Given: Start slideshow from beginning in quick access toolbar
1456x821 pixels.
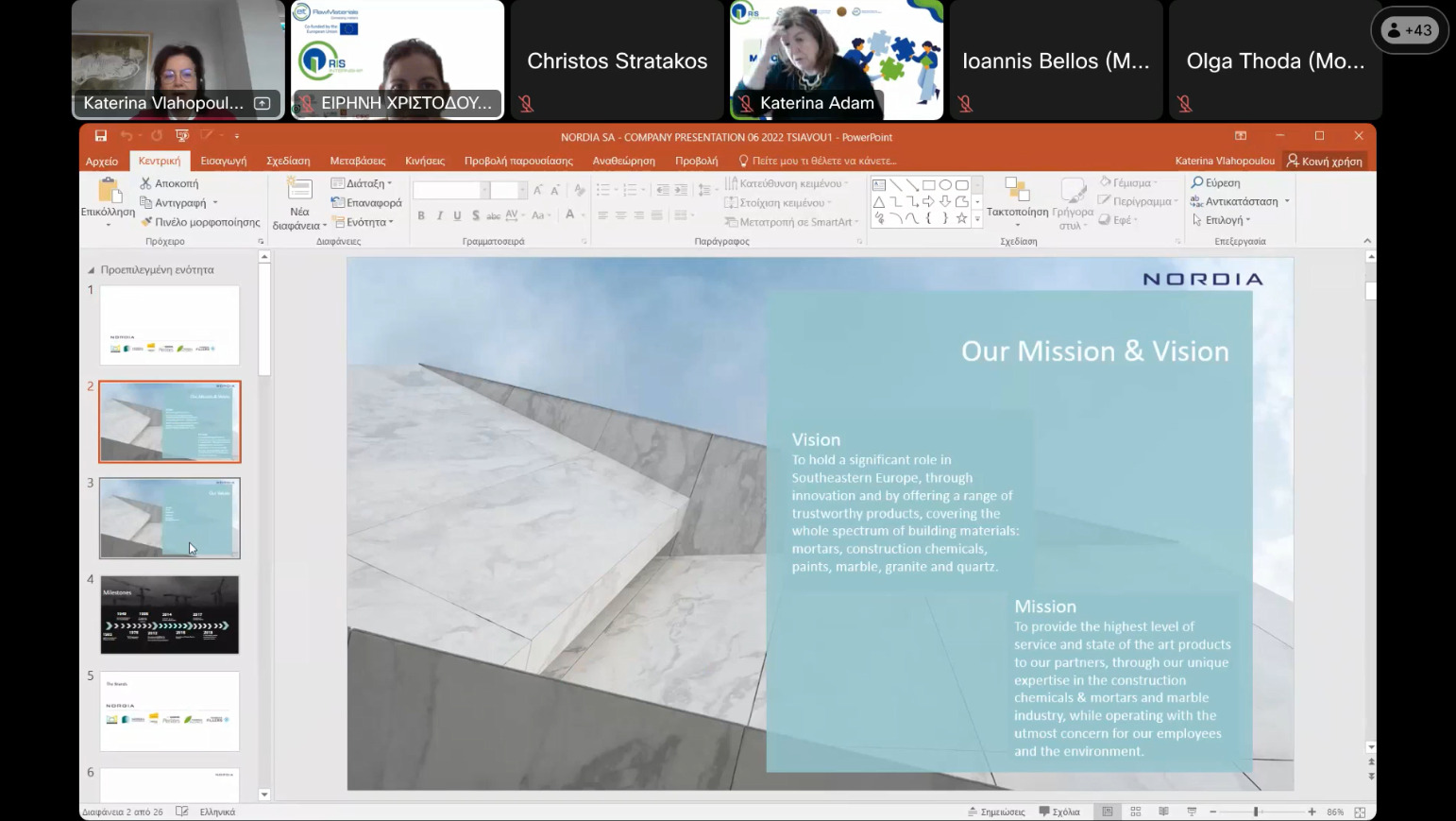Looking at the screenshot, I should point(182,136).
